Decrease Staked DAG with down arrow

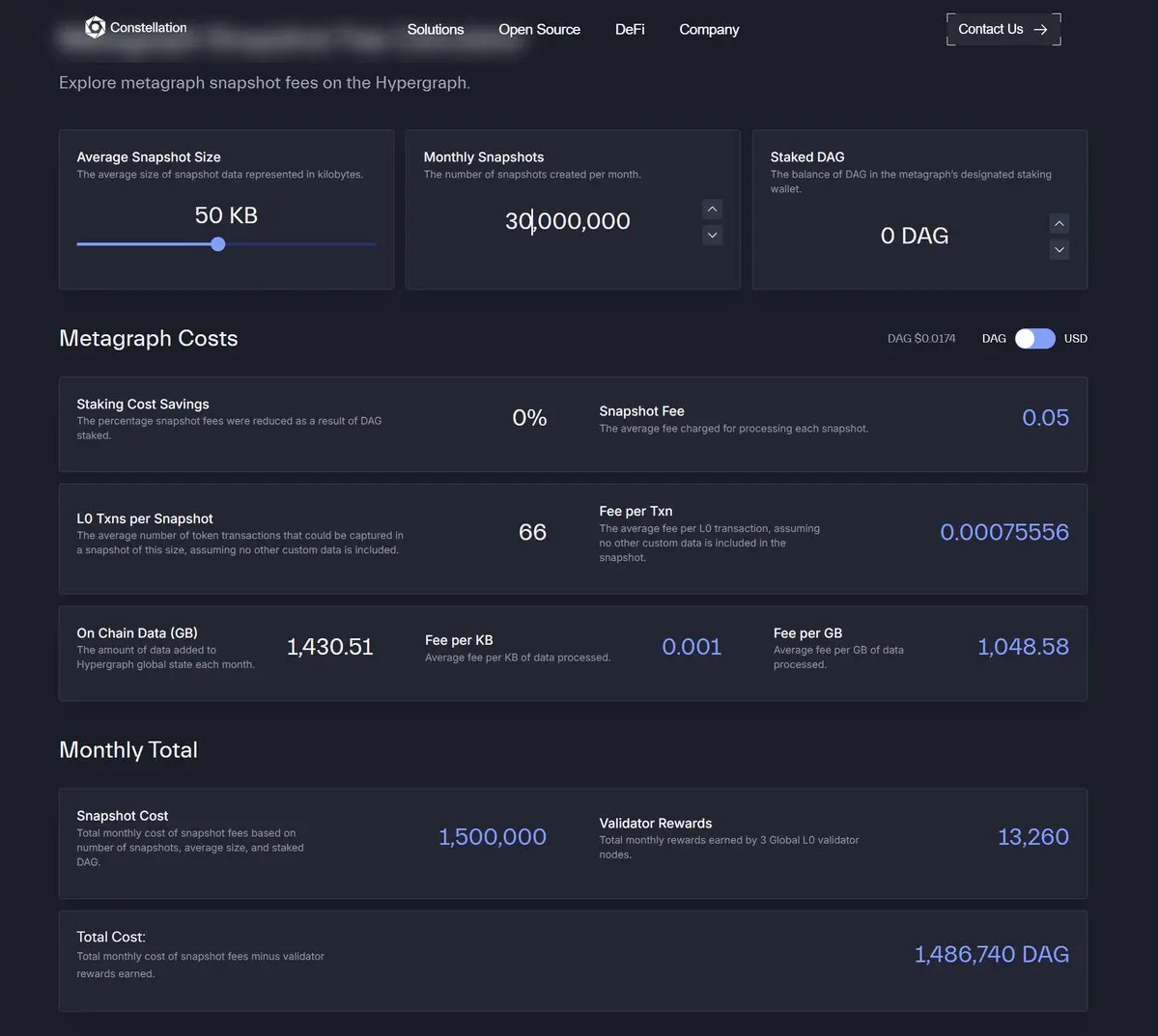(1059, 249)
